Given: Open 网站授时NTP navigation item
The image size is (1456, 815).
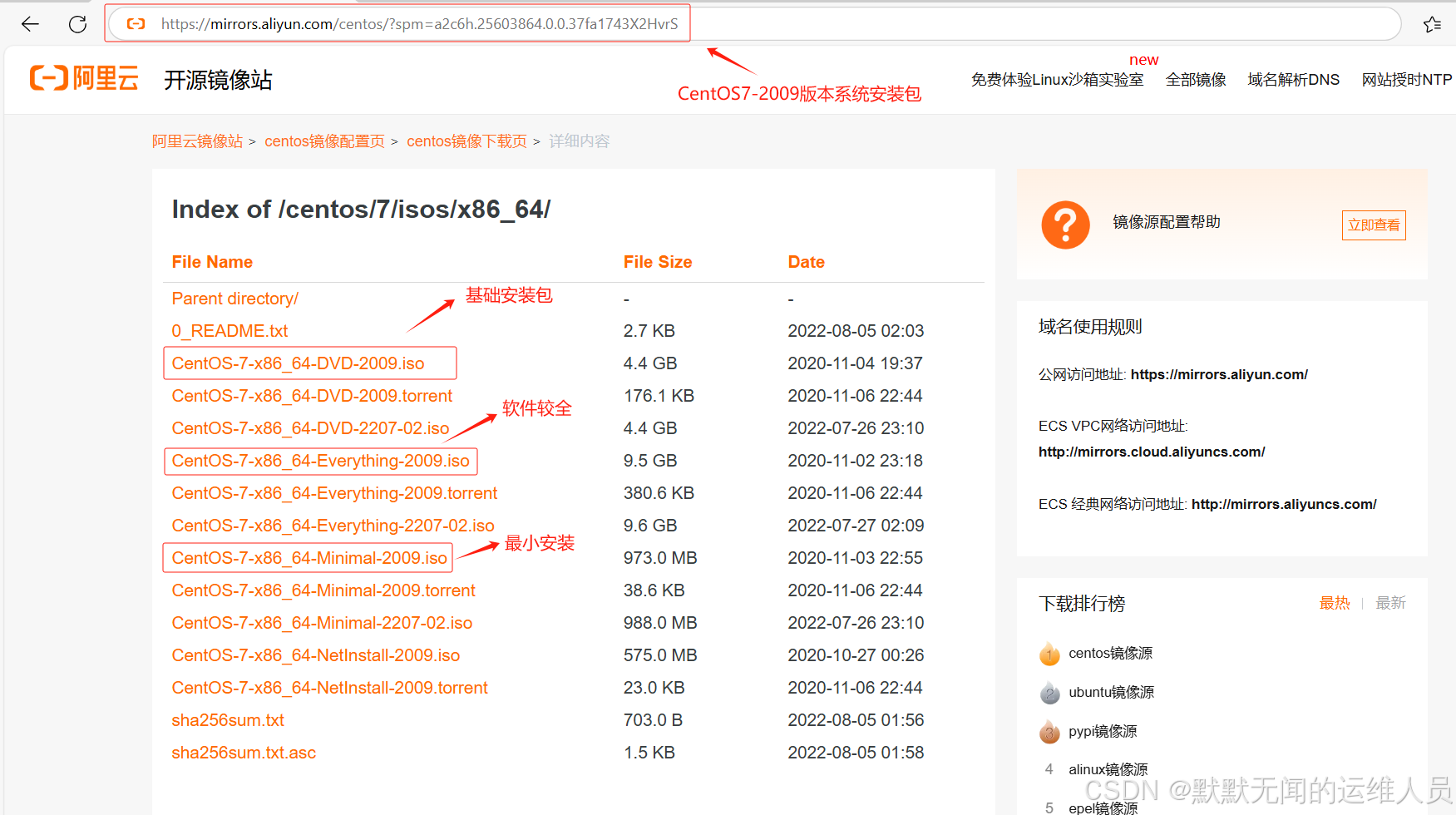Looking at the screenshot, I should [x=1406, y=80].
